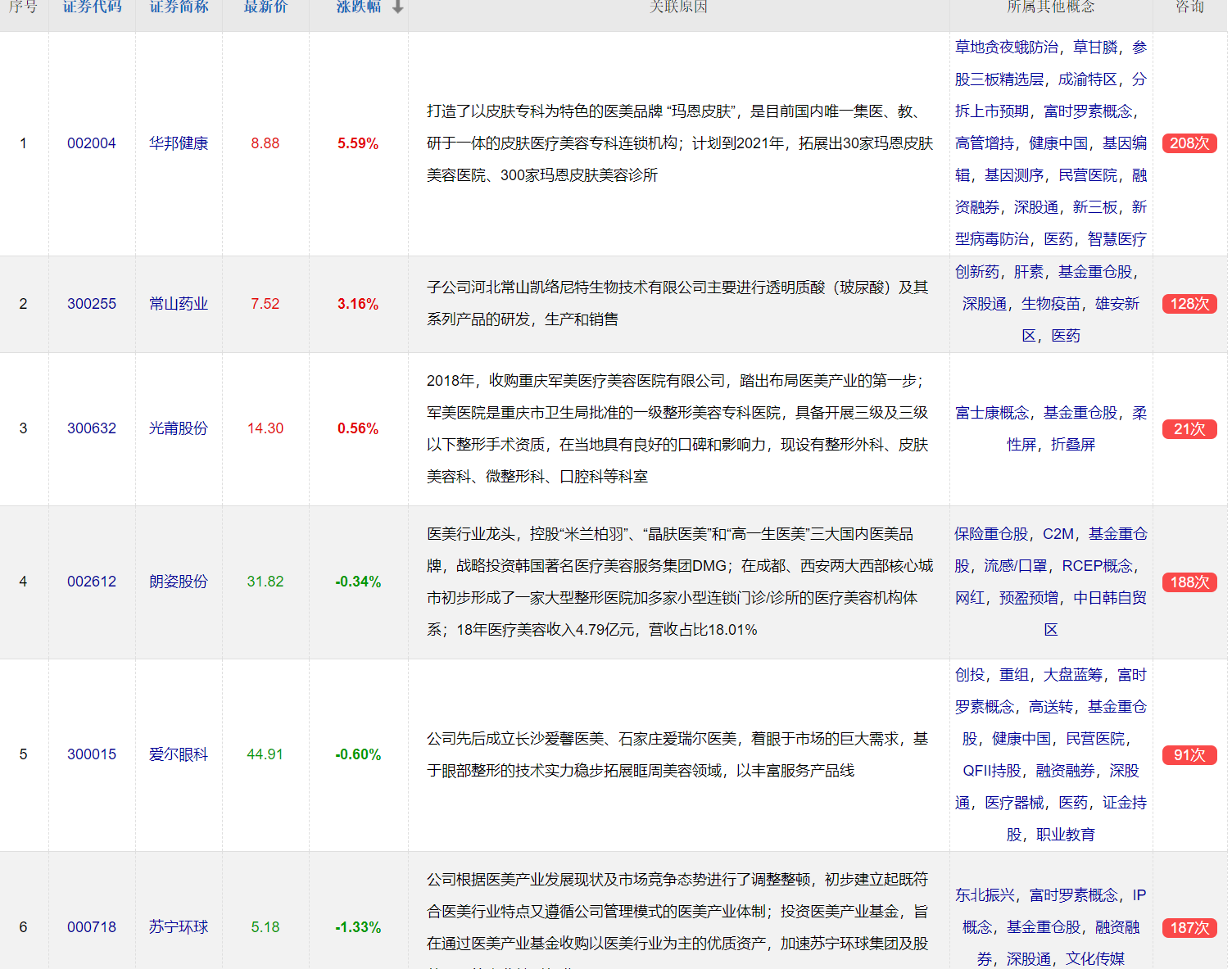Open the 苏宁环球 stock page
Viewport: 1232px width, 969px height.
[179, 927]
